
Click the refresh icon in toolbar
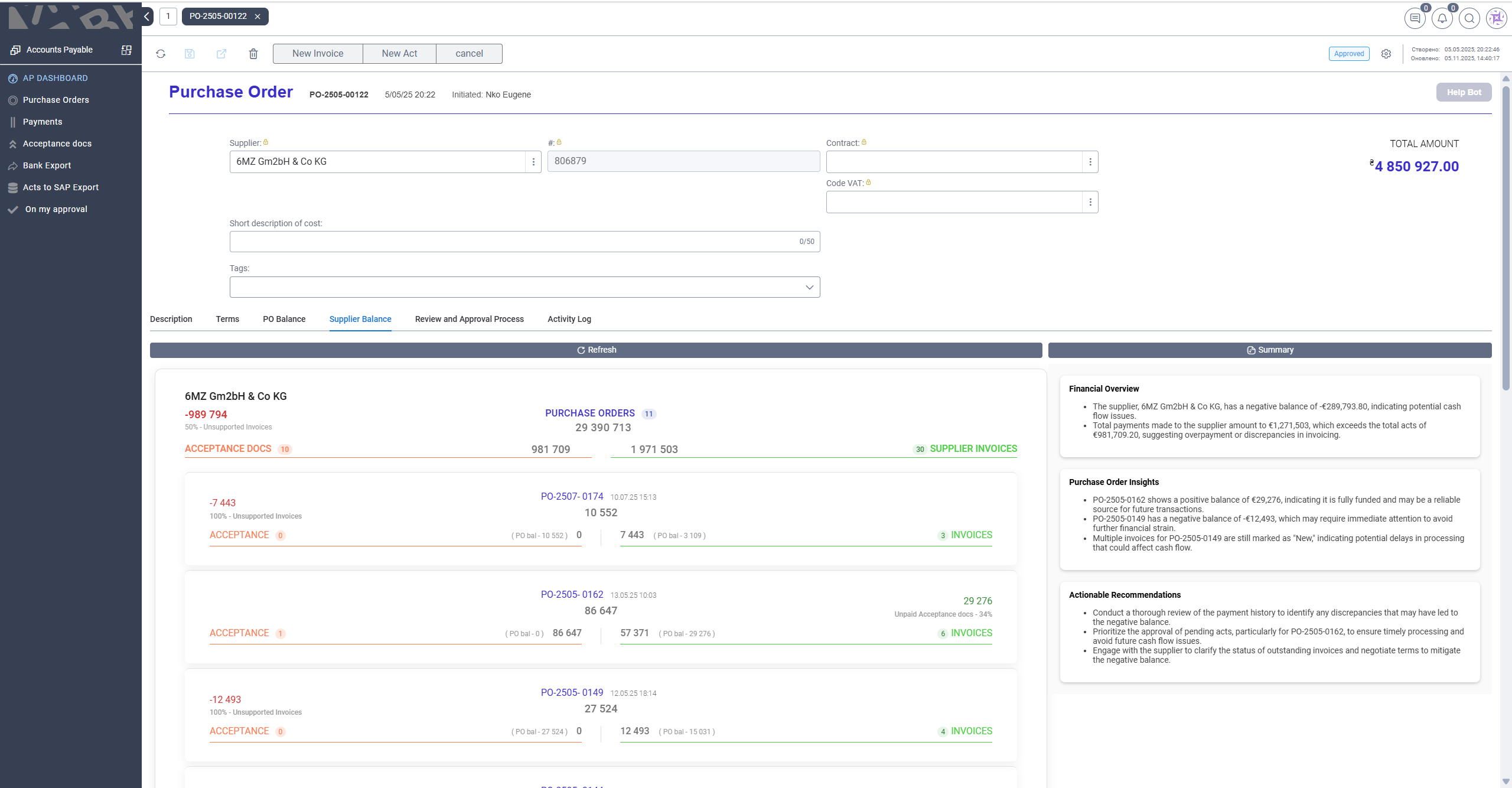coord(161,54)
